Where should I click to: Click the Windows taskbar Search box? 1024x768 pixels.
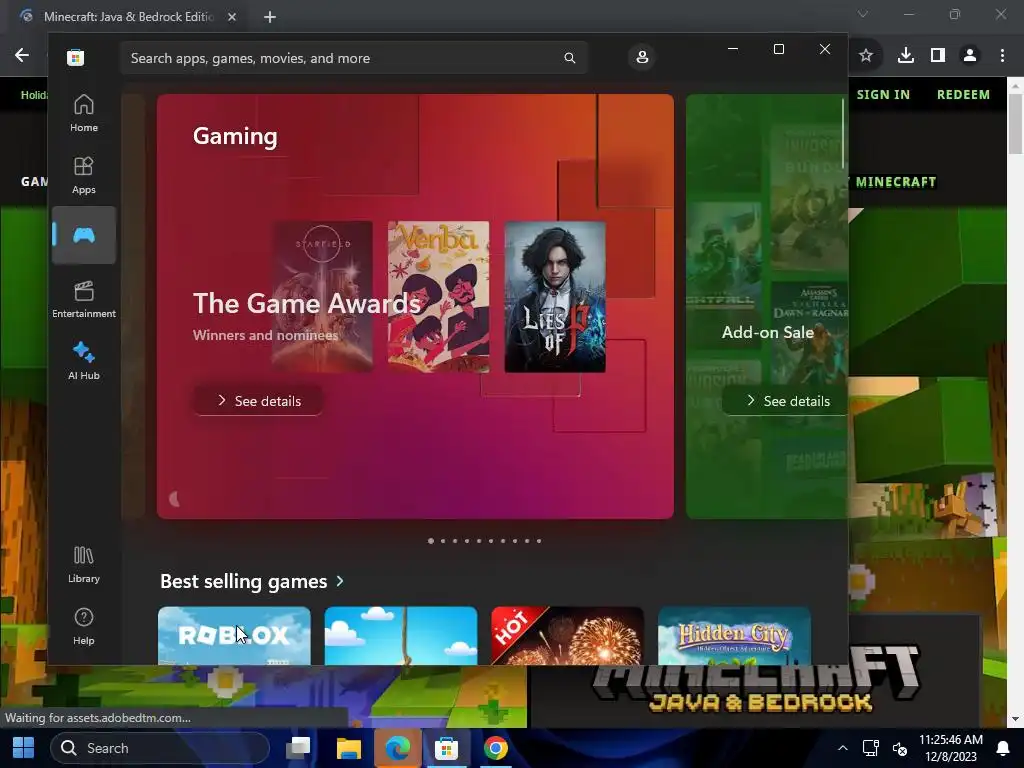click(160, 748)
